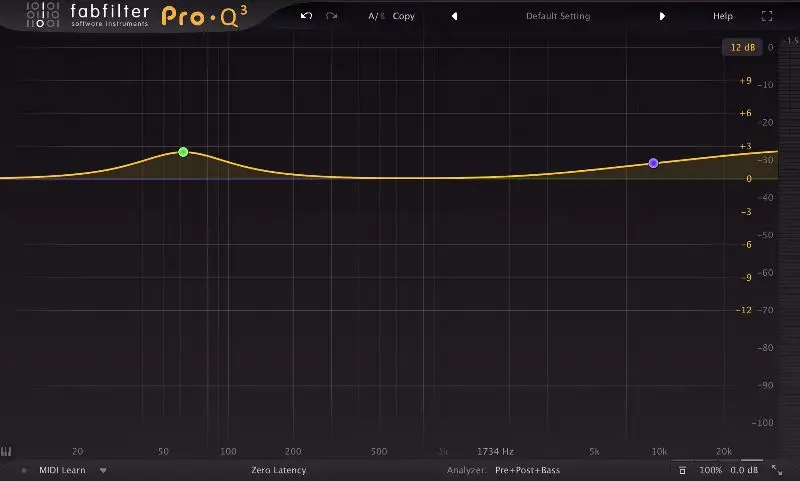Click the Undo arrow icon

click(x=307, y=16)
